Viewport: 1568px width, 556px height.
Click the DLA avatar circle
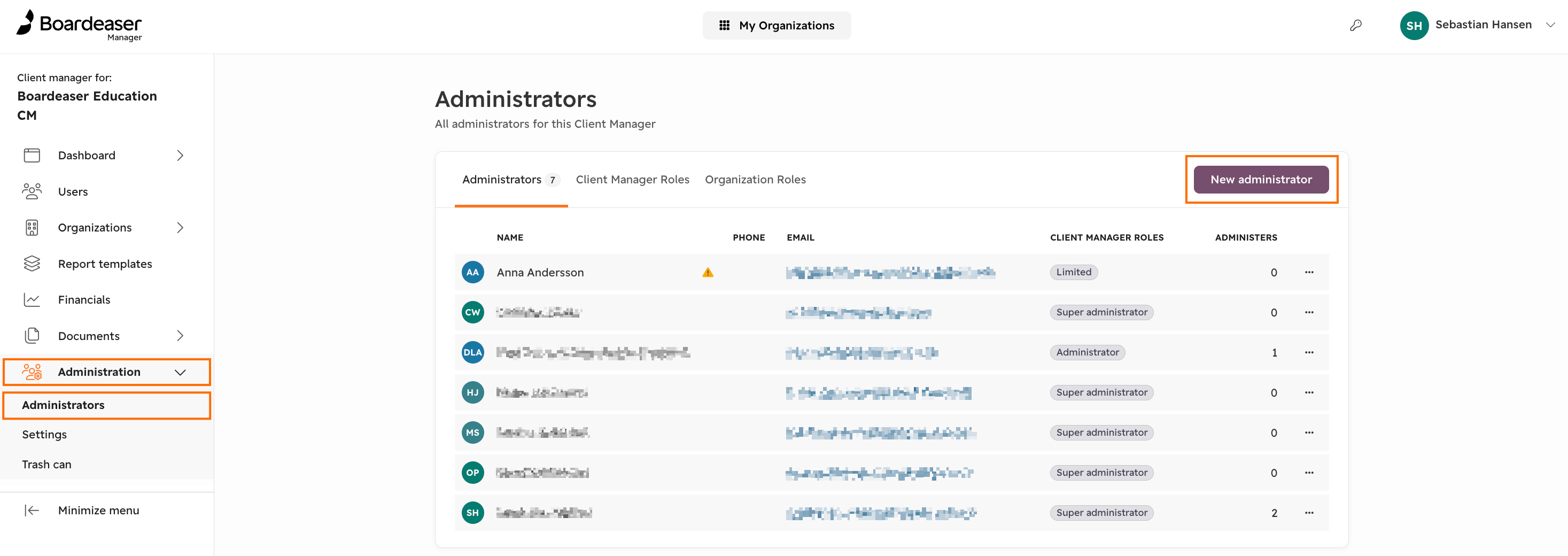click(472, 353)
